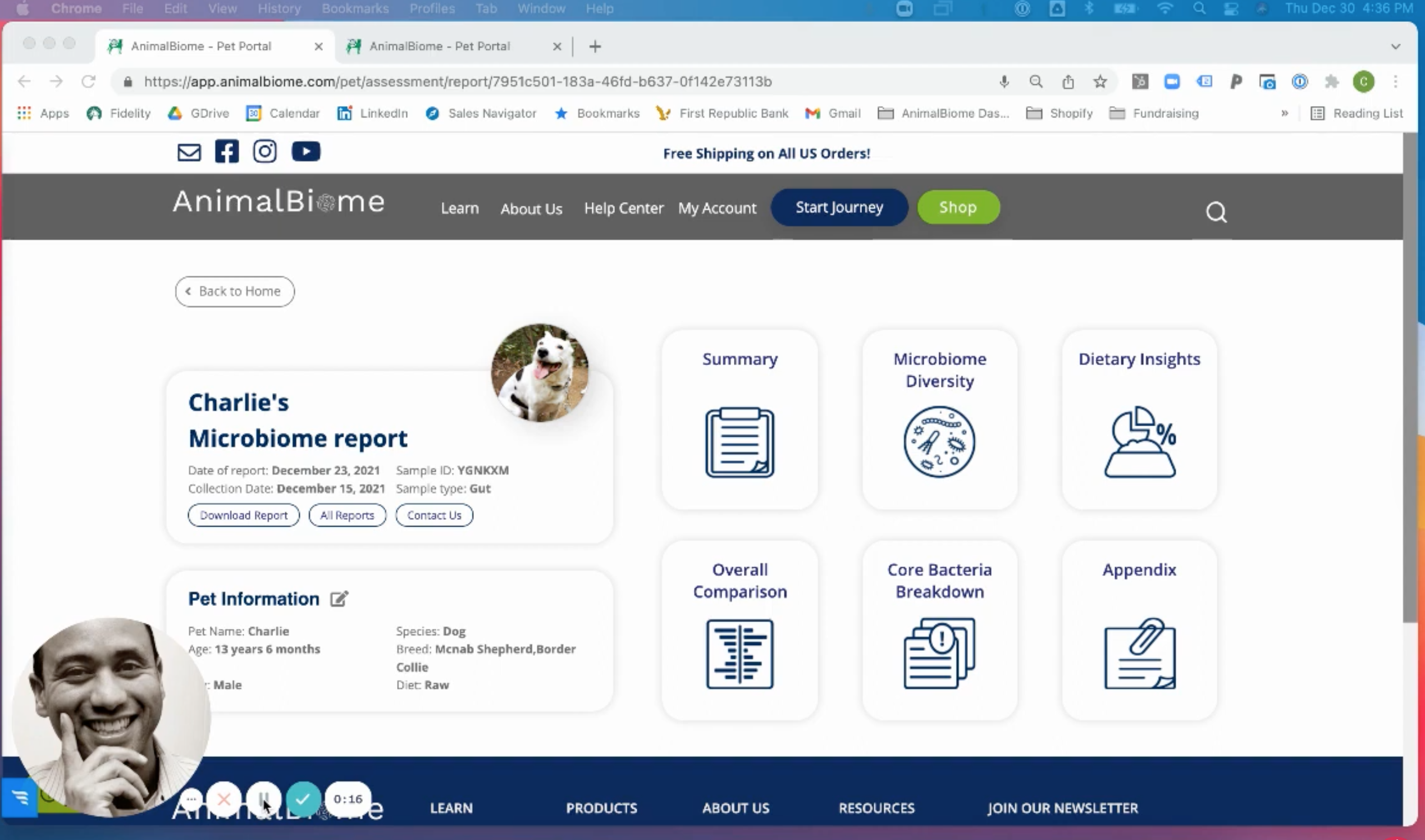Open the LinkedIn bookmark

click(372, 113)
